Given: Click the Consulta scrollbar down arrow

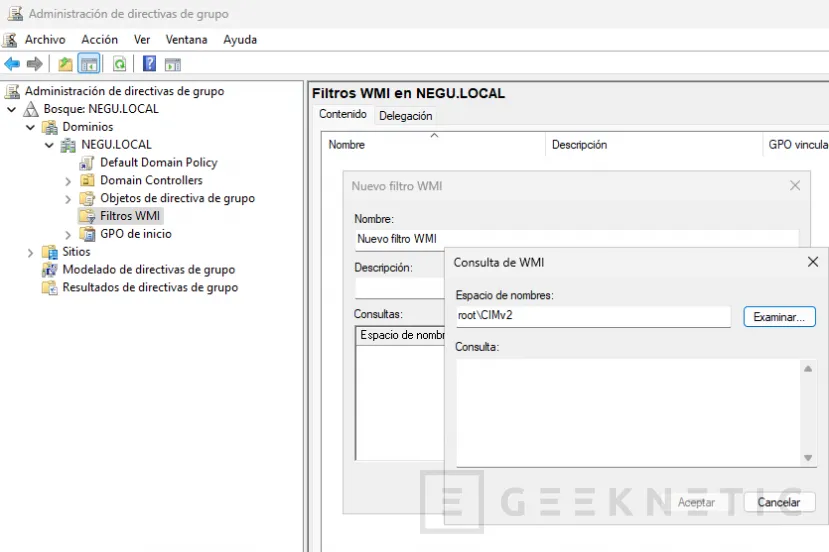Looking at the screenshot, I should pos(808,458).
